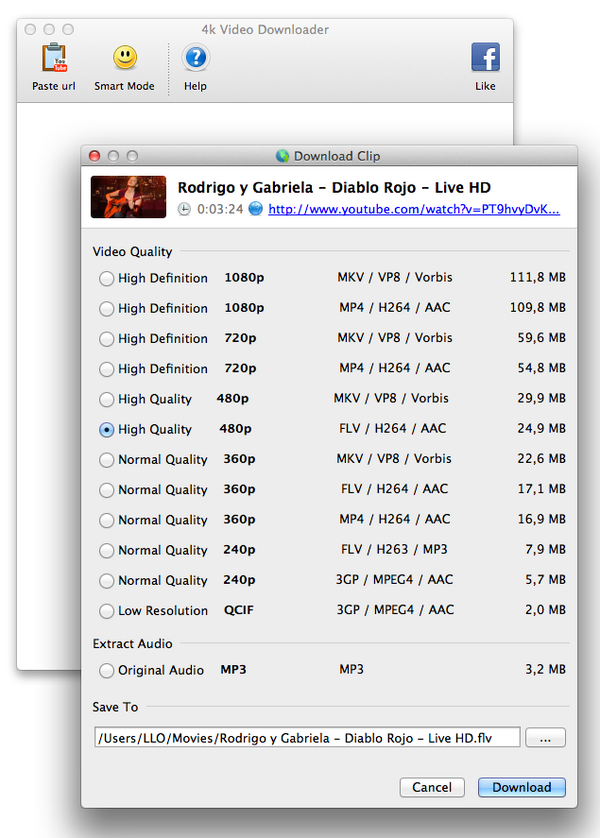Pick Normal Quality 360p MP4 radio
The height and width of the screenshot is (838, 600).
pos(106,520)
